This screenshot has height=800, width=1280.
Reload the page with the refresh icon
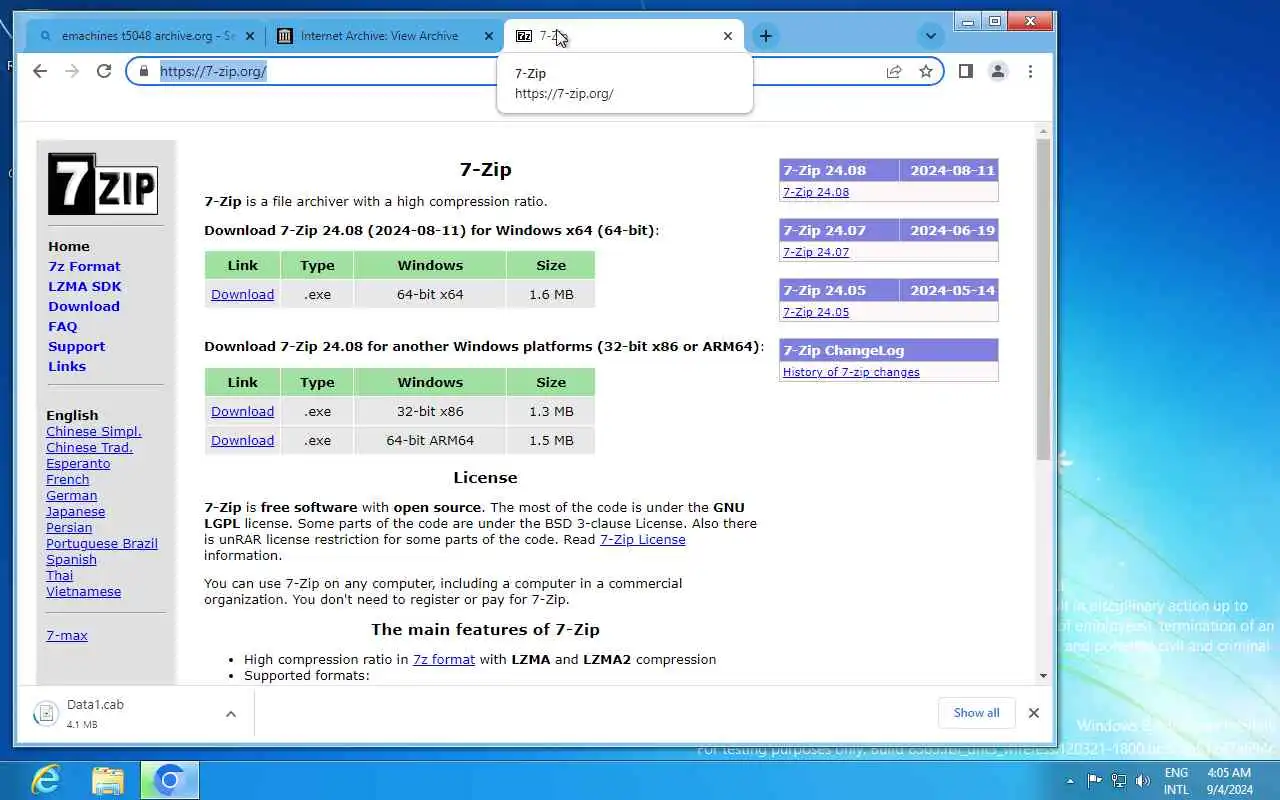104,71
